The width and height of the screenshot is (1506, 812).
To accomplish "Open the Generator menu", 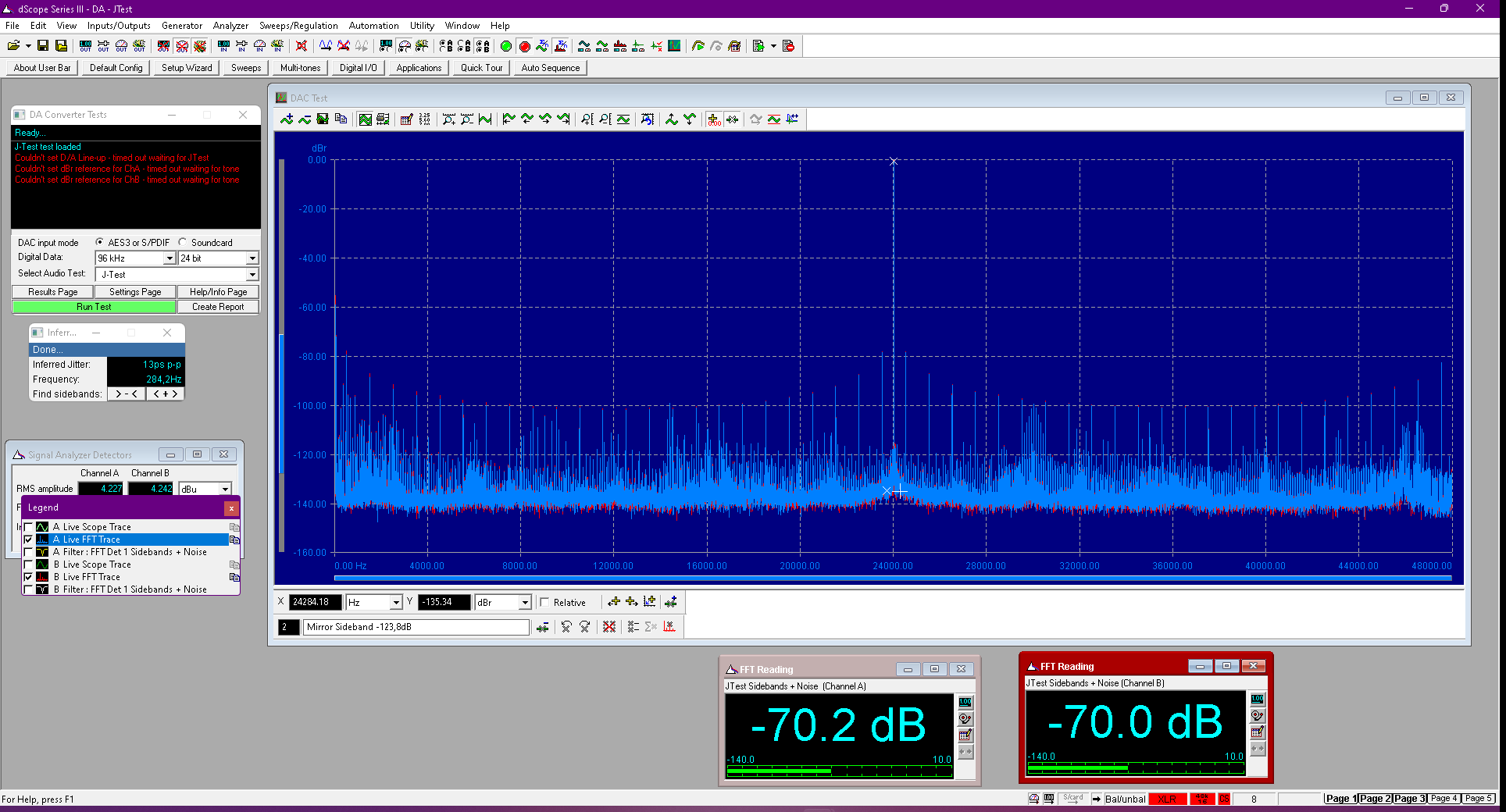I will 182,26.
